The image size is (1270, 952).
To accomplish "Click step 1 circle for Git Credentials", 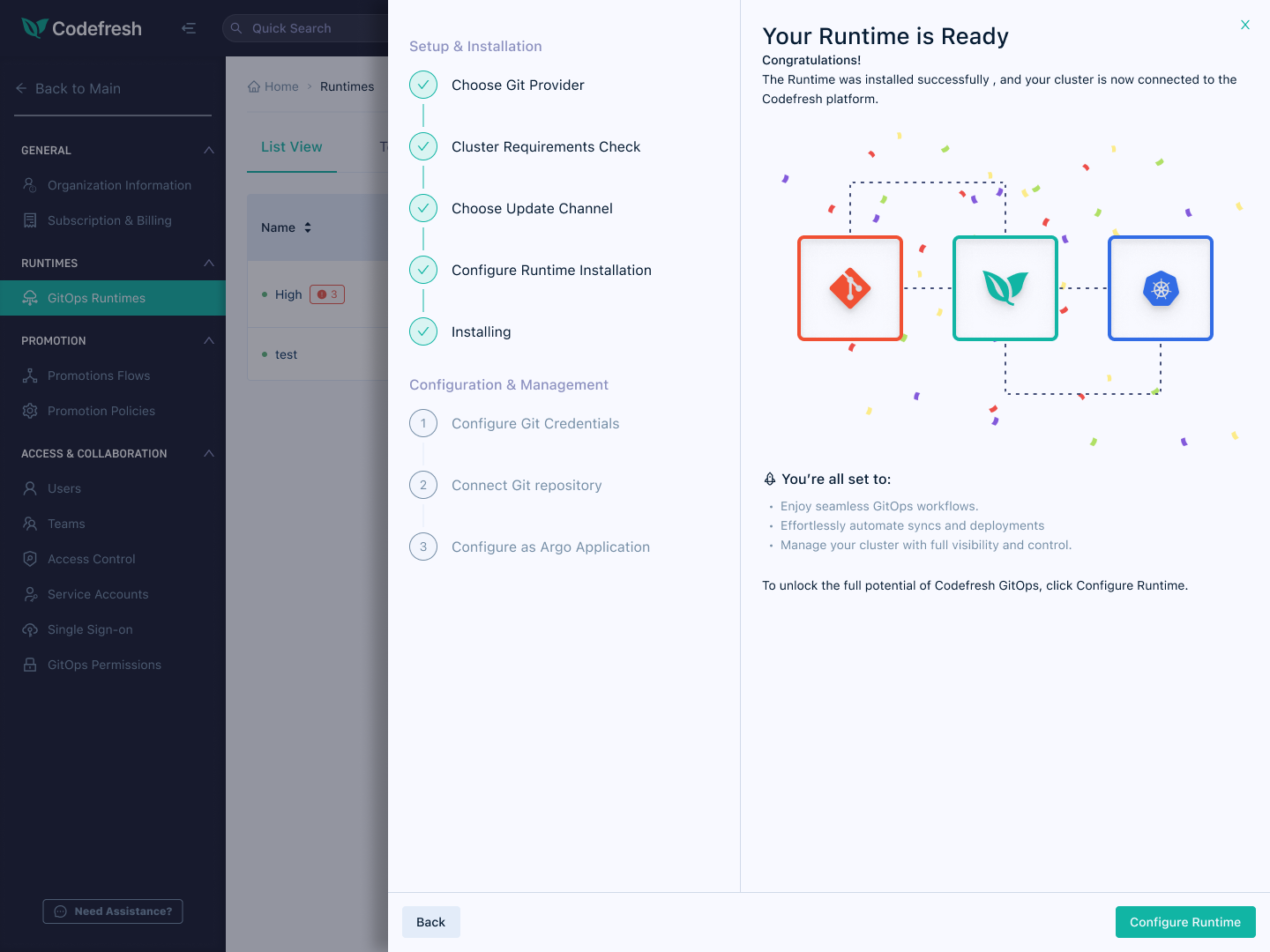I will [423, 423].
